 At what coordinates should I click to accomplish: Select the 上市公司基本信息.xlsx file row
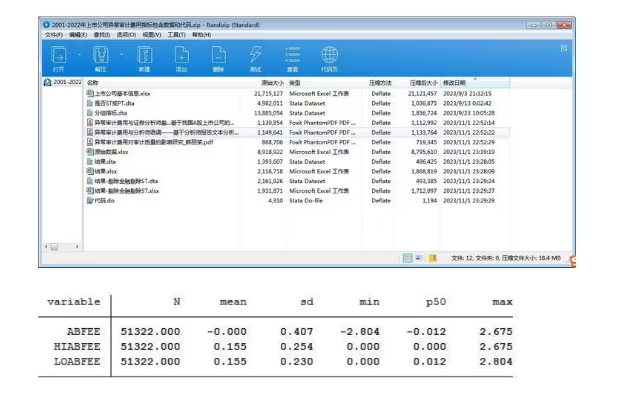pyautogui.click(x=298, y=94)
